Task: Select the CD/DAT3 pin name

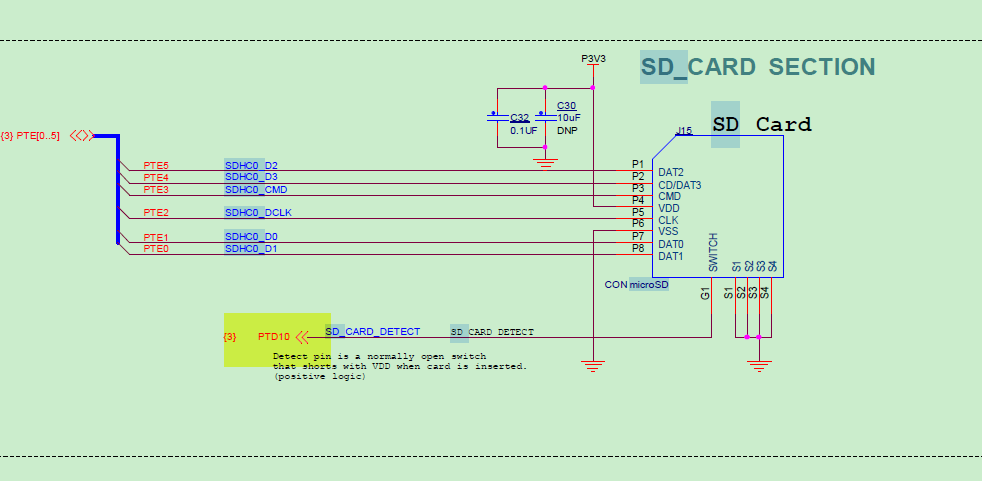Action: click(680, 185)
